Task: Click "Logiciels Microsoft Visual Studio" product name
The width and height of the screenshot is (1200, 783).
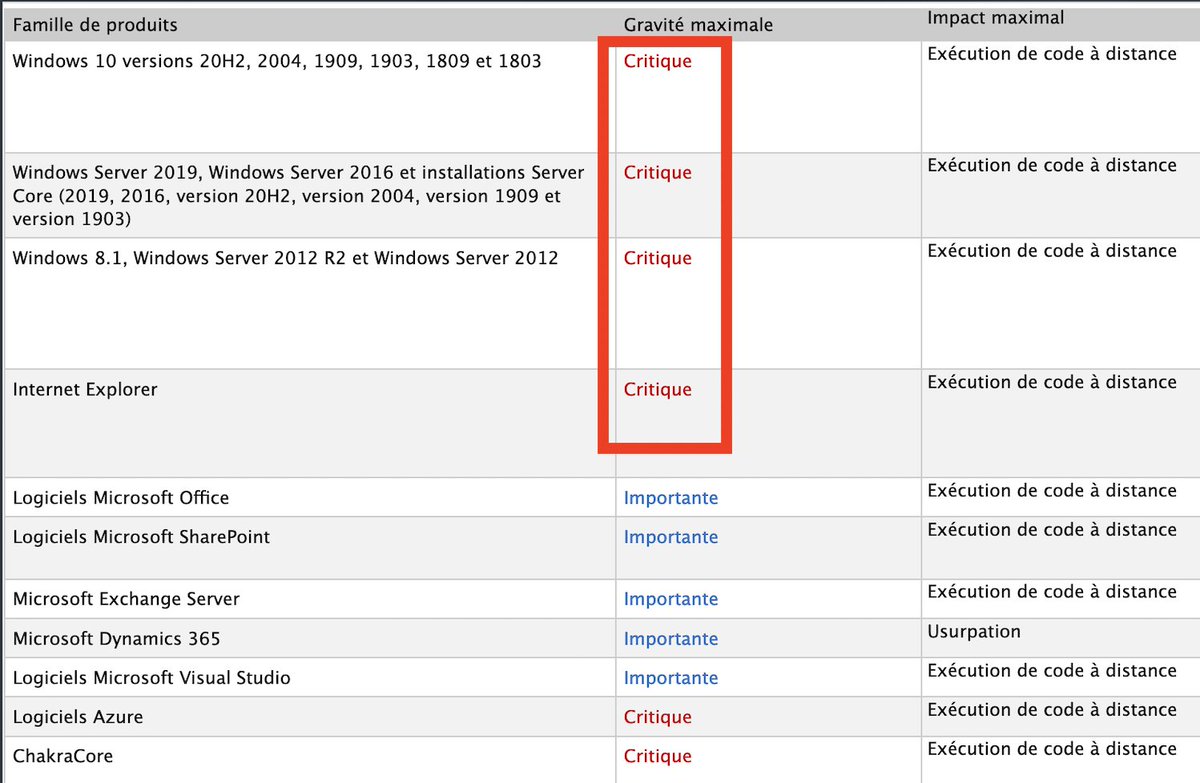Action: 151,678
